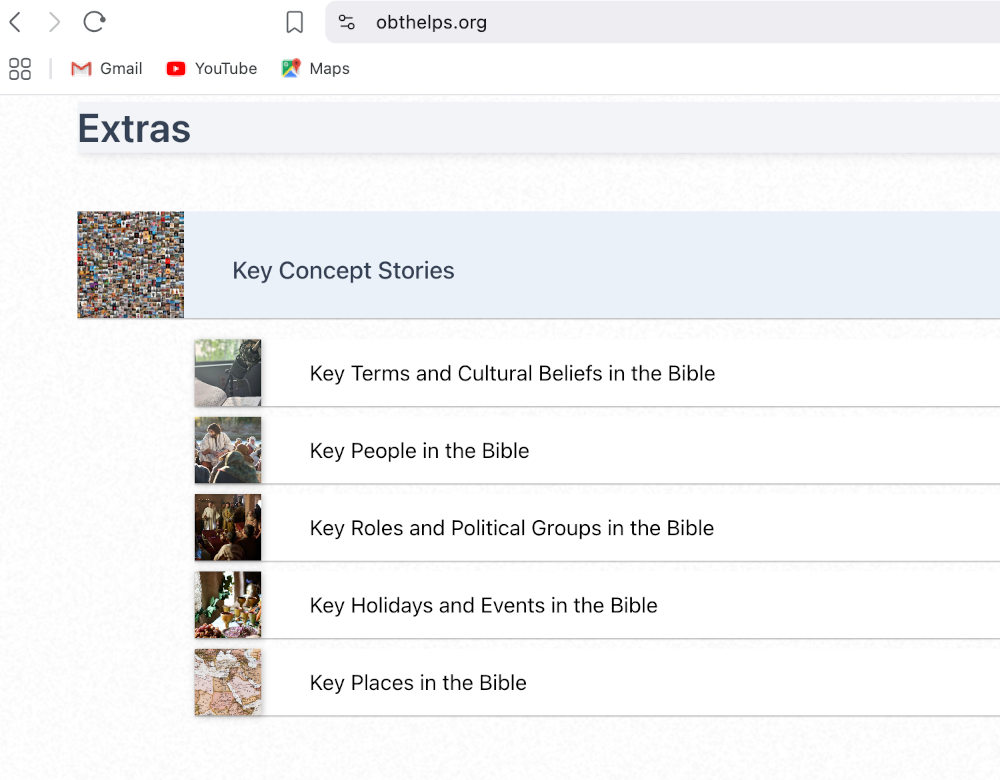Click the obthelps.org address bar

(x=600, y=22)
